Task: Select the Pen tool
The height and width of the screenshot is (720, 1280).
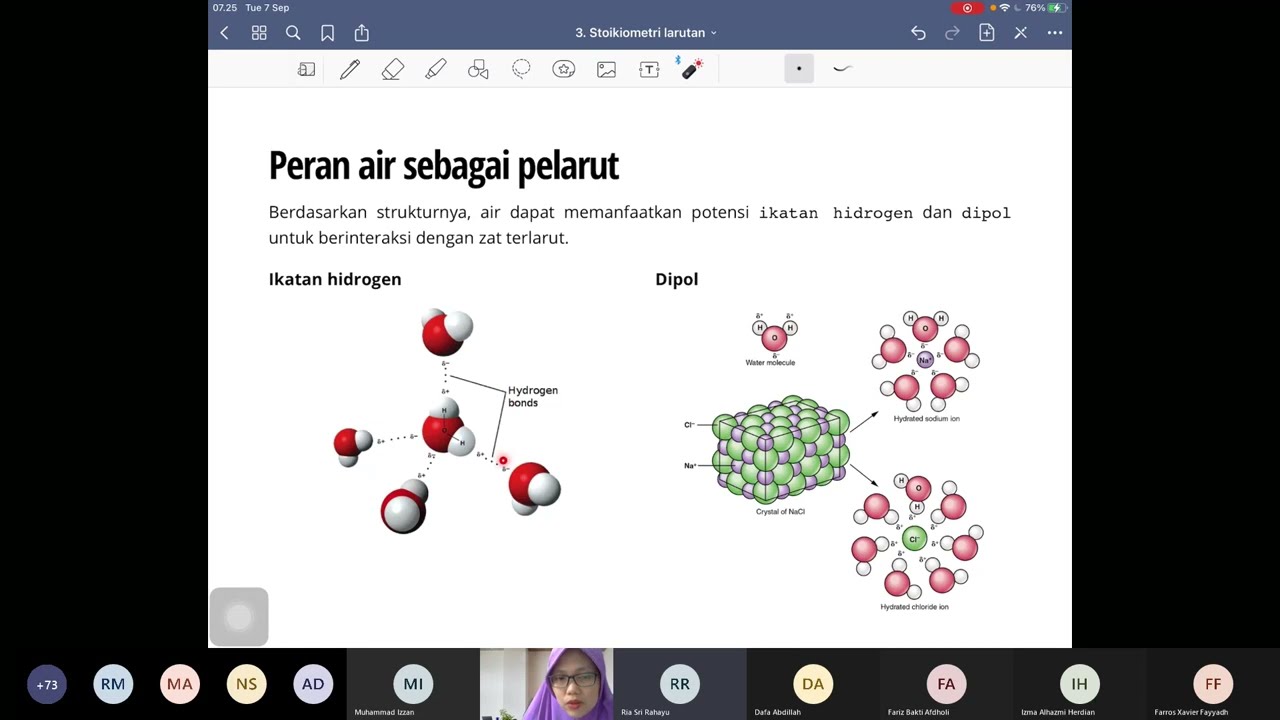Action: [350, 69]
